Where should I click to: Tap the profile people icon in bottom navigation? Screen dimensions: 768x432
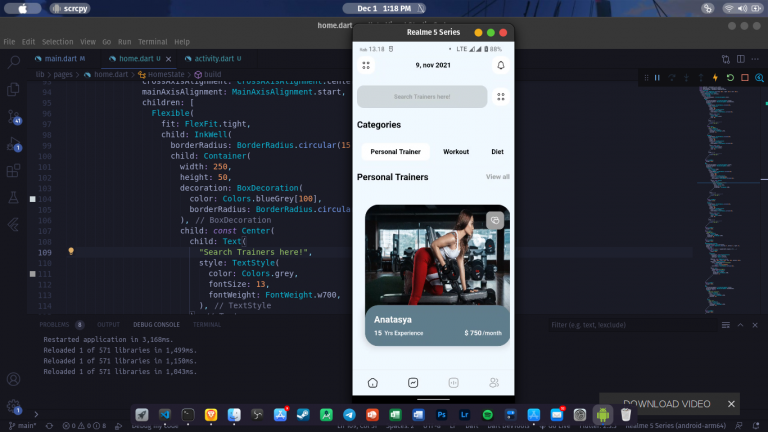click(x=494, y=383)
